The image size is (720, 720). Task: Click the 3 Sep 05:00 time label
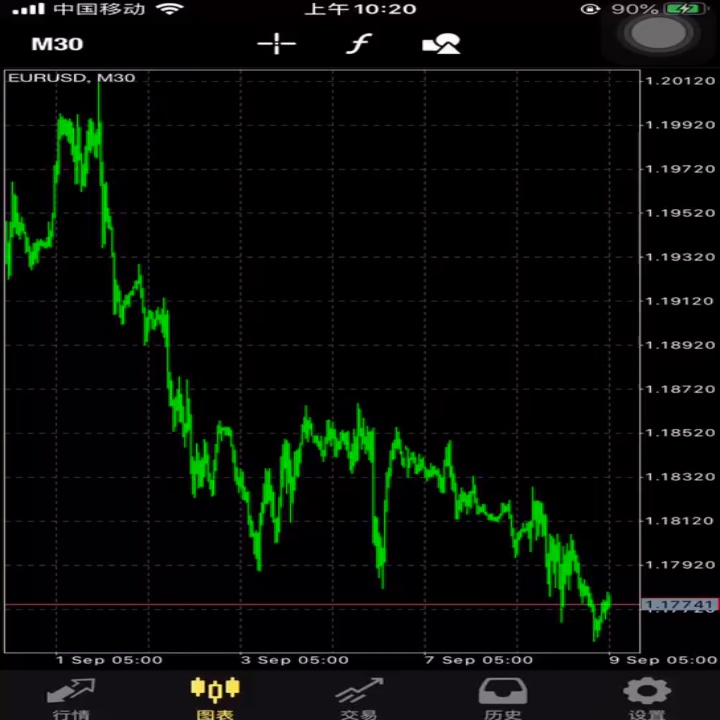click(x=295, y=660)
